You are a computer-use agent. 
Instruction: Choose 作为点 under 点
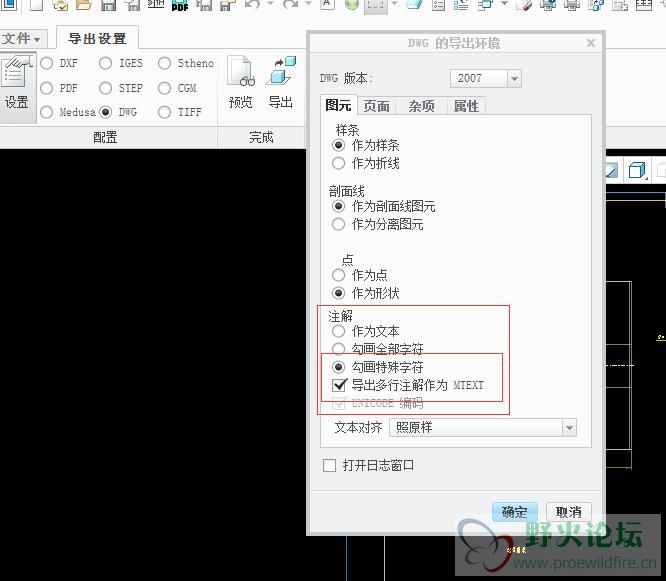click(339, 275)
